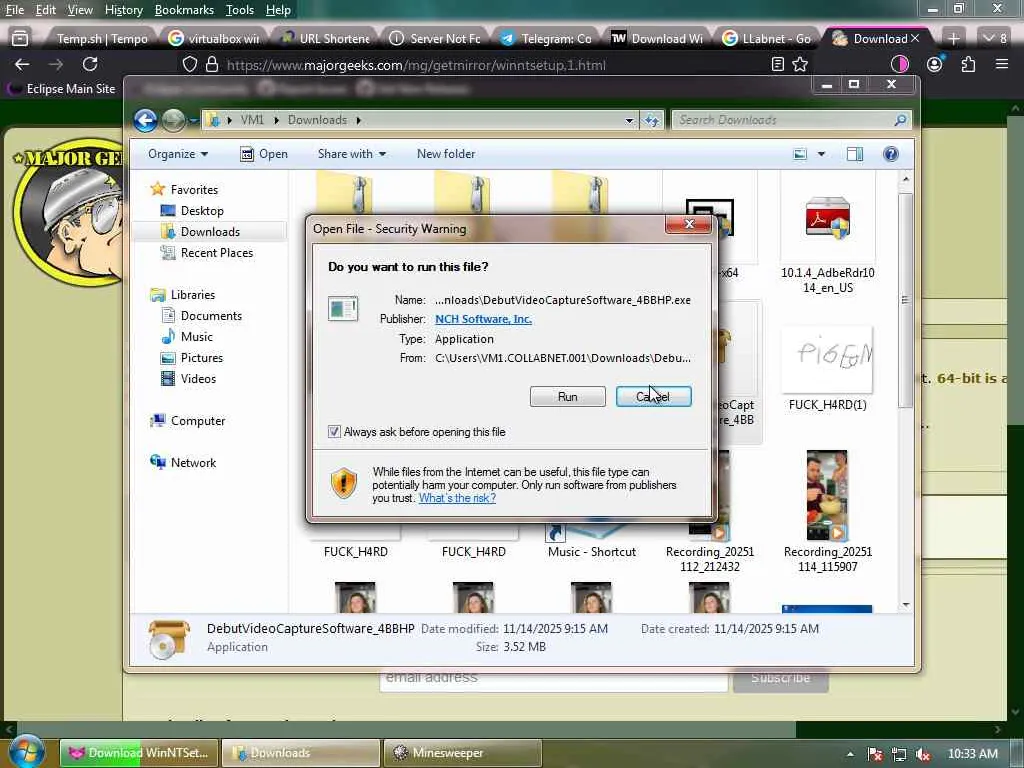The width and height of the screenshot is (1024, 768).
Task: Select Desktop under Favorites
Action: 202,211
